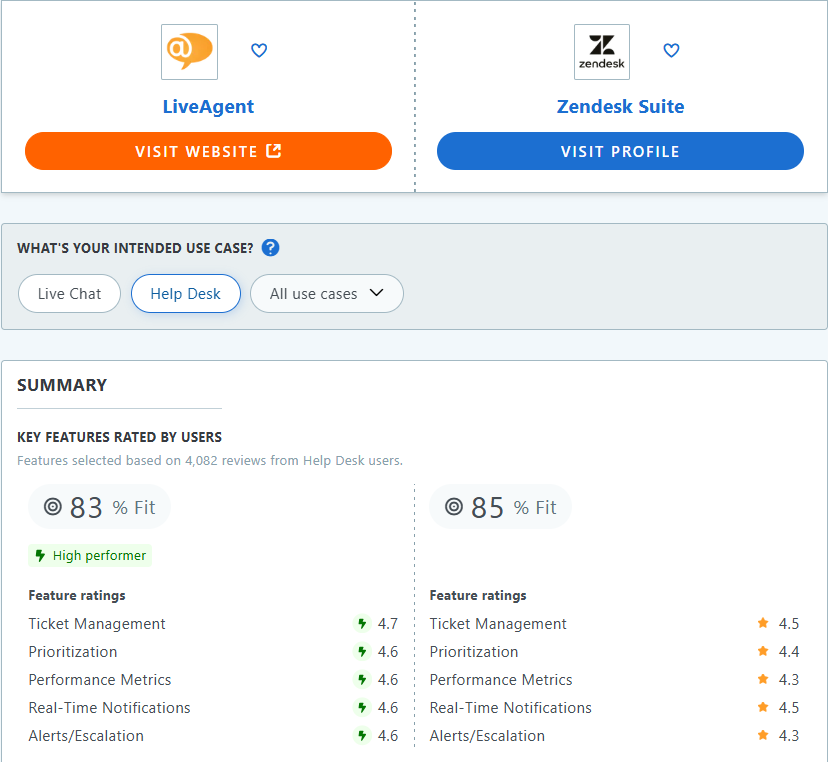The width and height of the screenshot is (828, 762).
Task: Click the Zendesk logo icon
Action: [601, 51]
